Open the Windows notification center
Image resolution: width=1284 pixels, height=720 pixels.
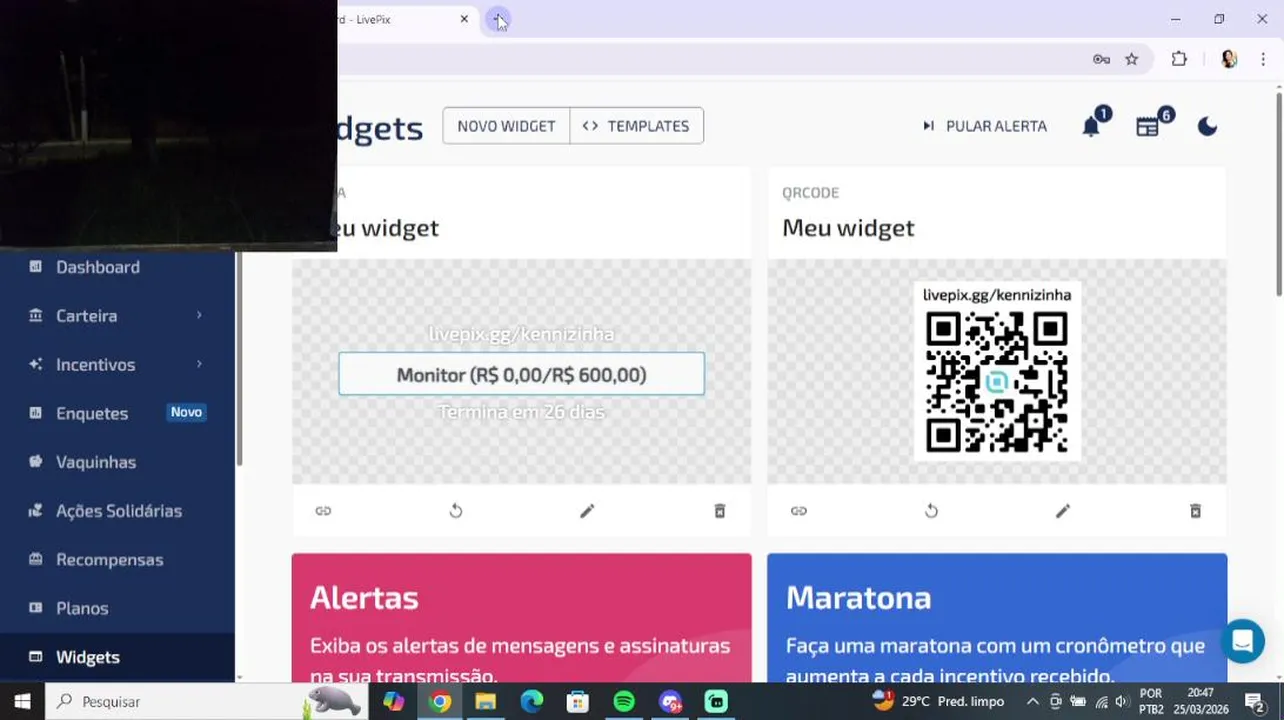tap(1256, 702)
